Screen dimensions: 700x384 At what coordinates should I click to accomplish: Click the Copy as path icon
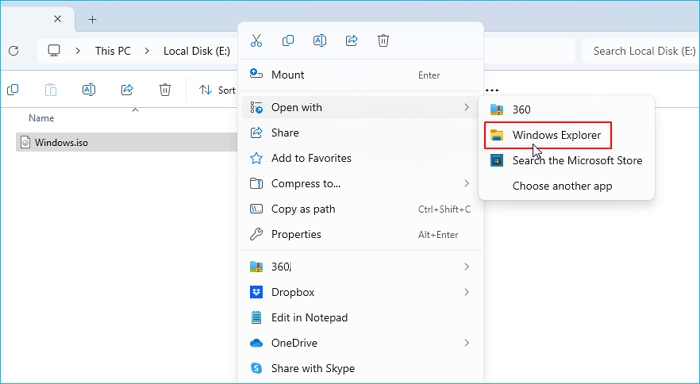tap(256, 209)
